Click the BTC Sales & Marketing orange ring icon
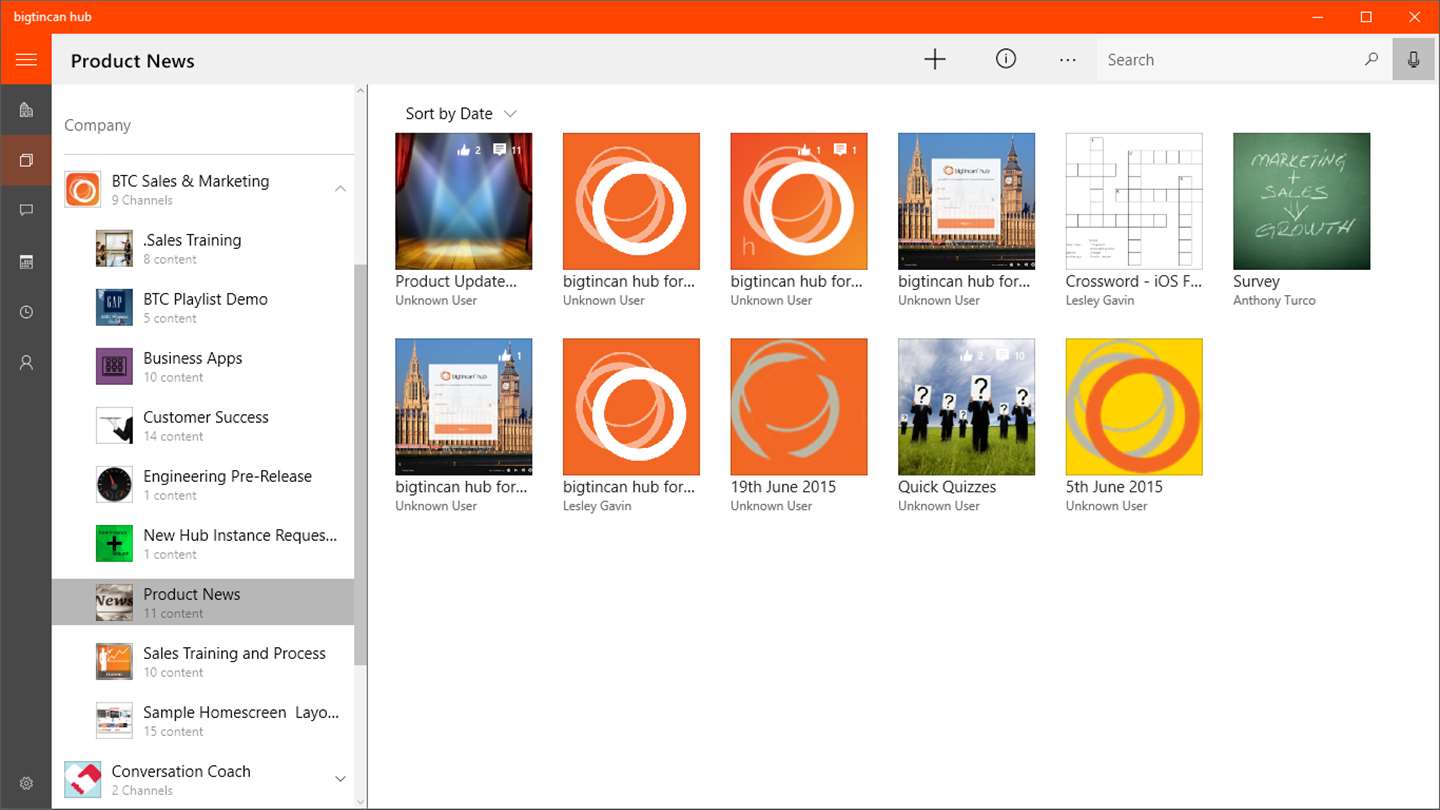1440x810 pixels. (x=82, y=189)
